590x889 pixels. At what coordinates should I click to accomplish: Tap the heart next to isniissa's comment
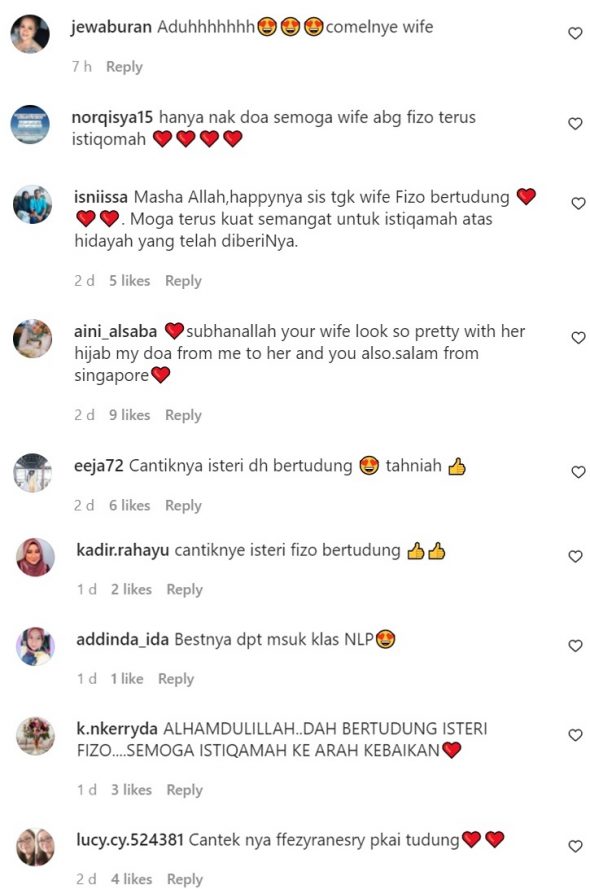[x=578, y=203]
